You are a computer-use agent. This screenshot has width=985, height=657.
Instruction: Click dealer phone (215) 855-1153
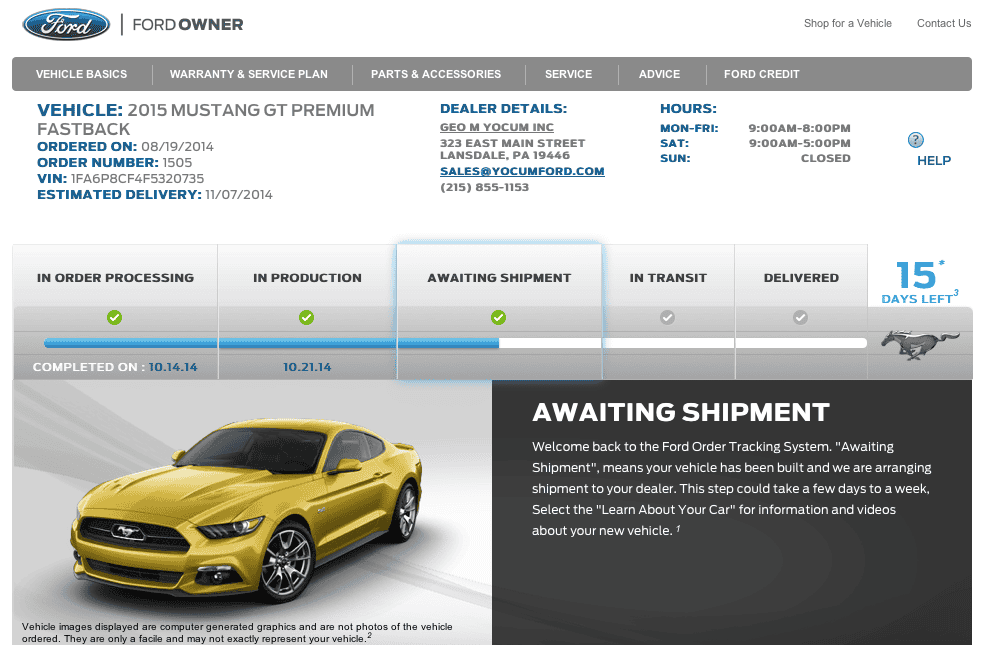[x=484, y=187]
